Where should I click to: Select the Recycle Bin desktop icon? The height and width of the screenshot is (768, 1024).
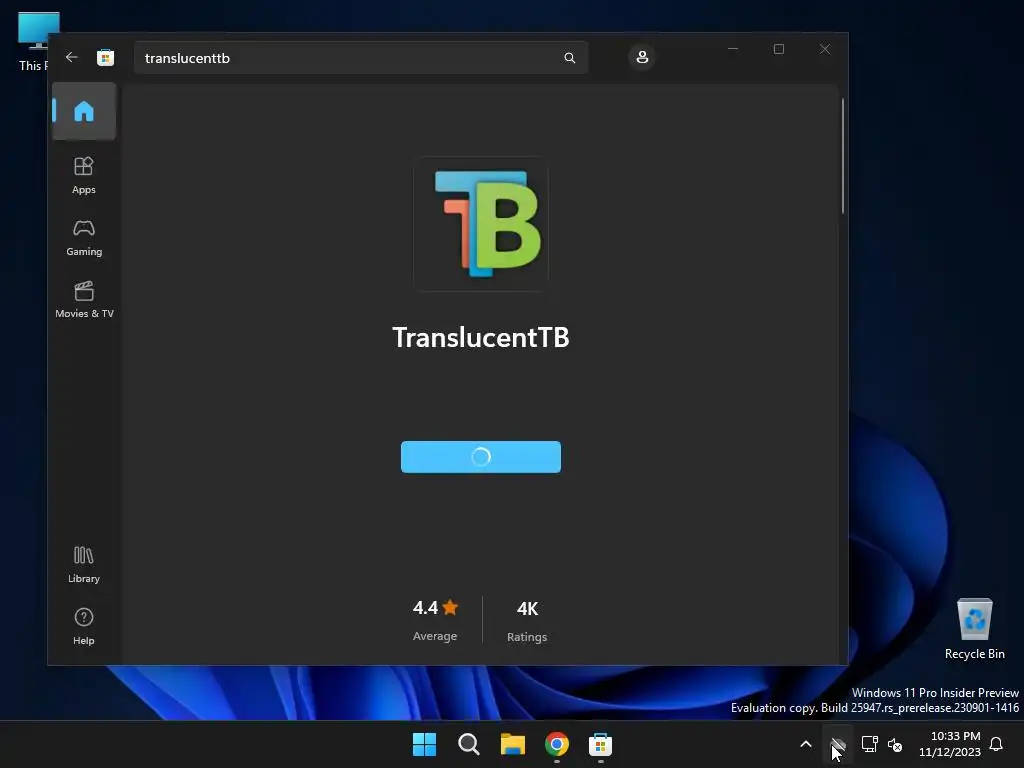[974, 629]
